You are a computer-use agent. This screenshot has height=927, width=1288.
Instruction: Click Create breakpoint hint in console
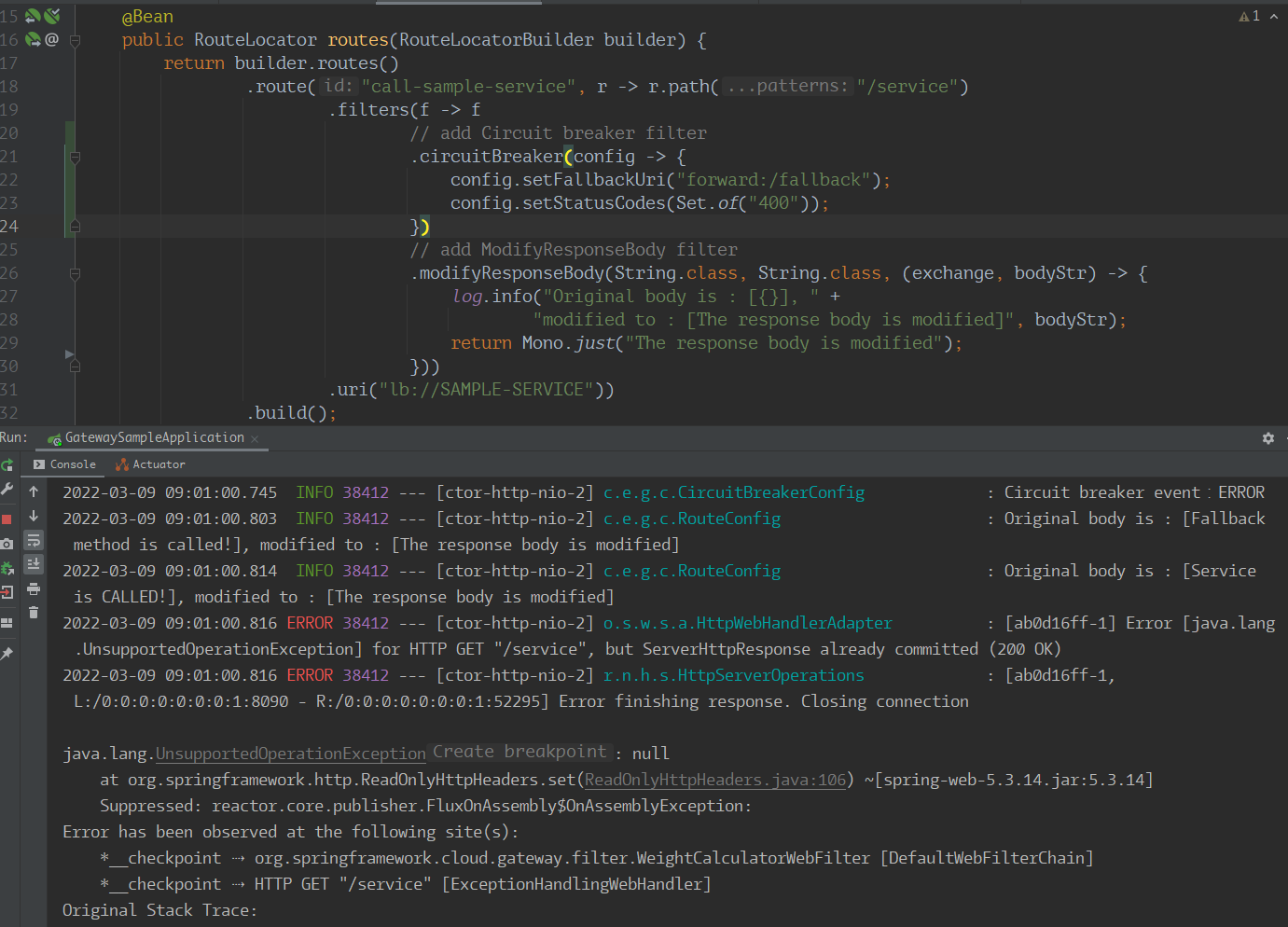point(519,752)
